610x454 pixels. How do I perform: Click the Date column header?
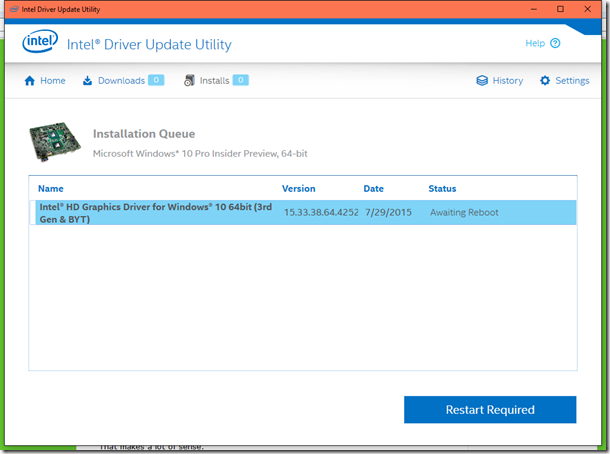(x=373, y=189)
